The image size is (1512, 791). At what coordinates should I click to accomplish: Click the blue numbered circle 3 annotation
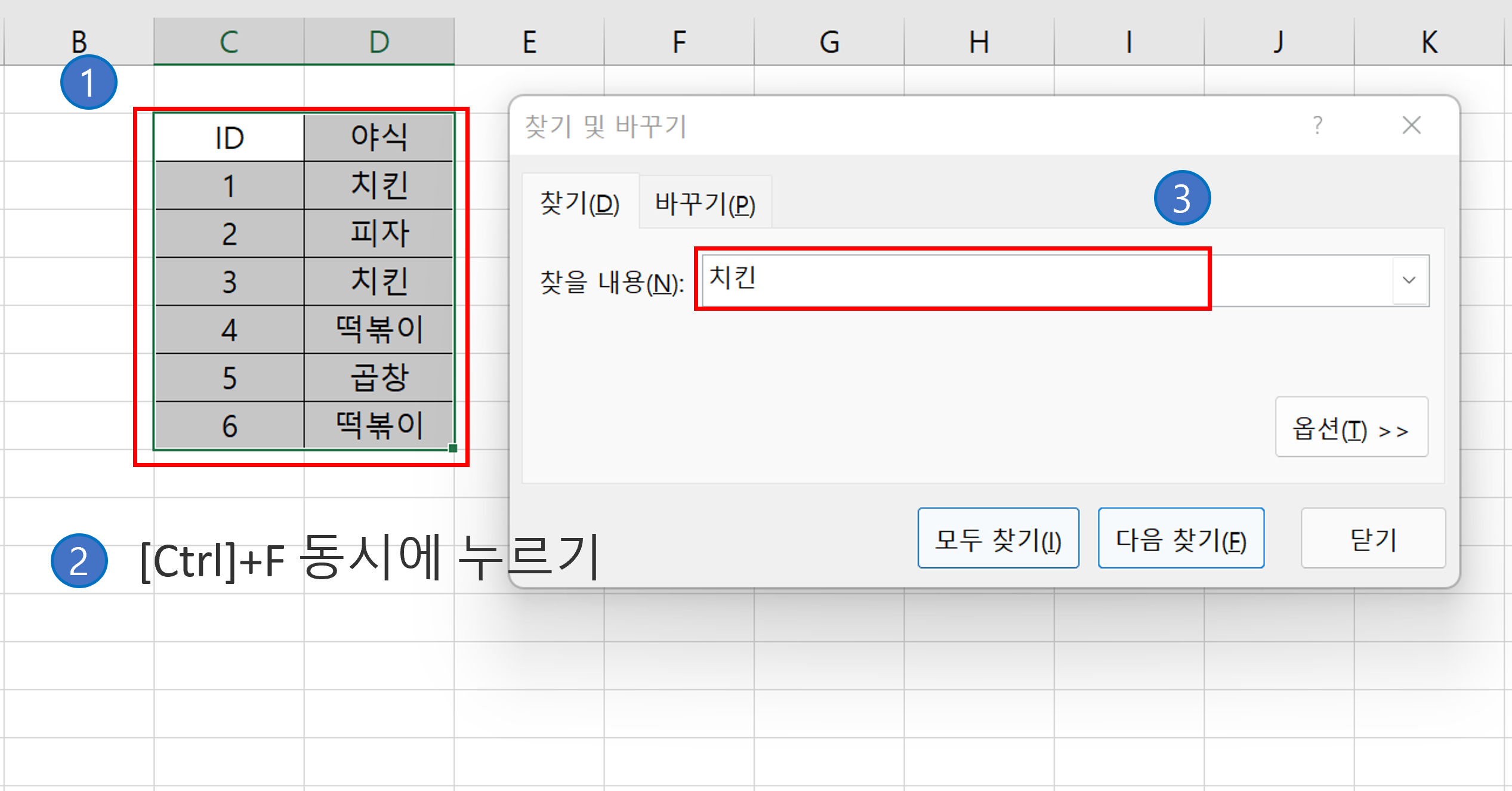pyautogui.click(x=1183, y=199)
